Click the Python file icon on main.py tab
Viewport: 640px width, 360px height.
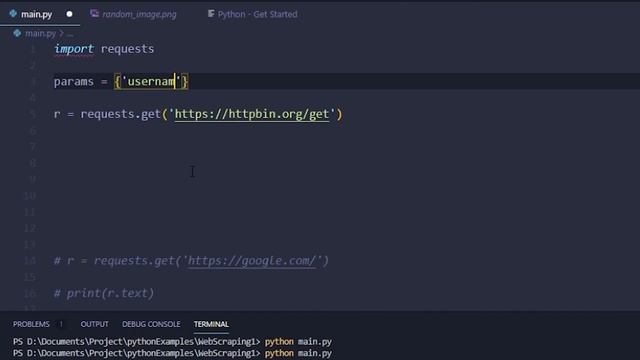13,14
